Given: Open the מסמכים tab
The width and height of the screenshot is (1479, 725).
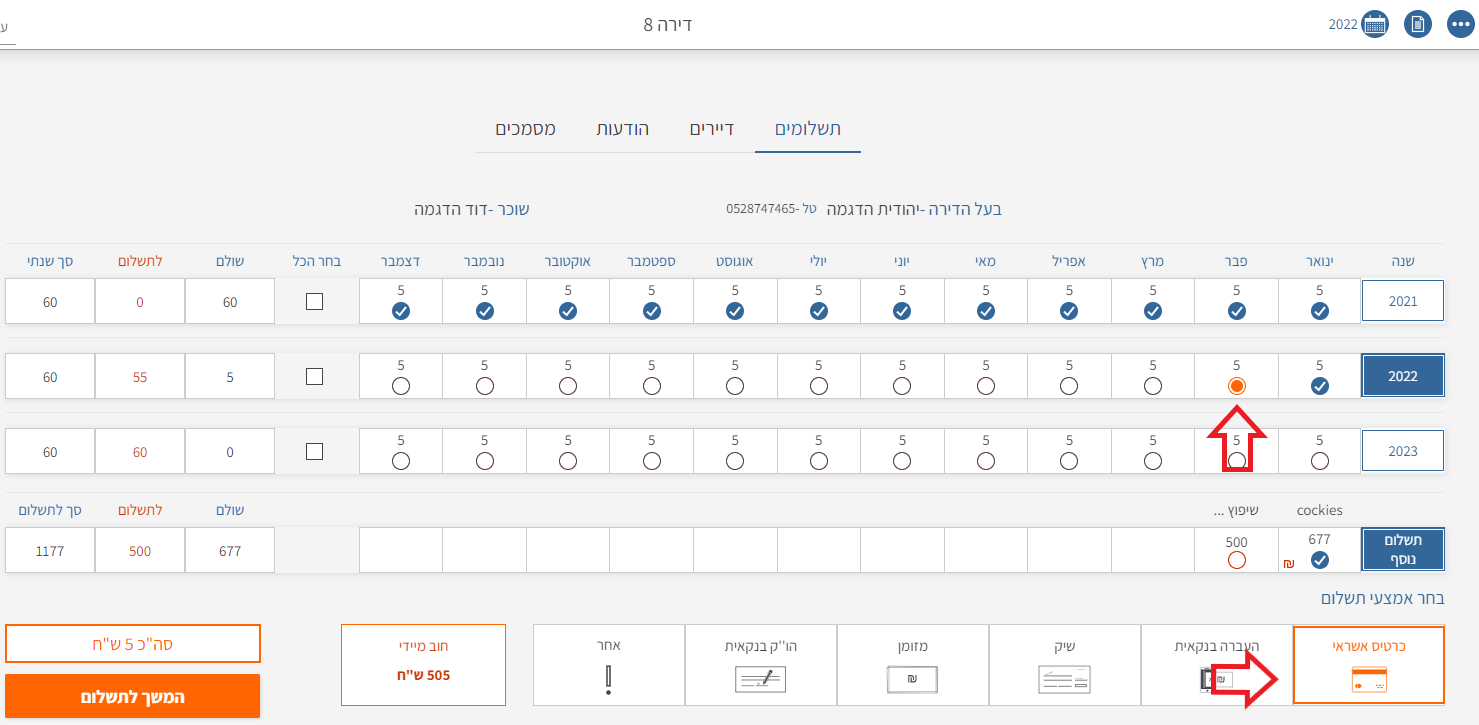Looking at the screenshot, I should [x=525, y=129].
